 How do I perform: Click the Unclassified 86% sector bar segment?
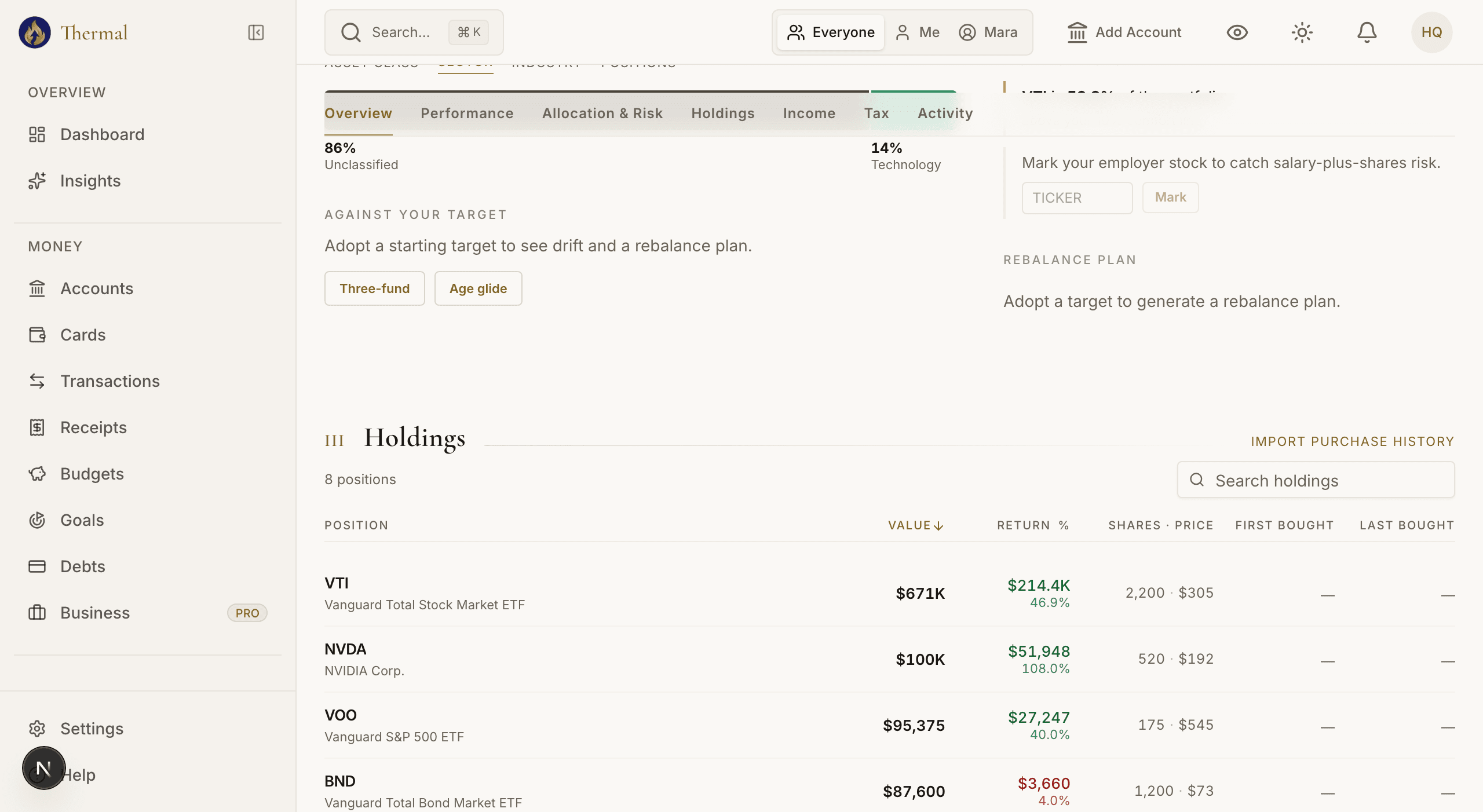tap(597, 92)
